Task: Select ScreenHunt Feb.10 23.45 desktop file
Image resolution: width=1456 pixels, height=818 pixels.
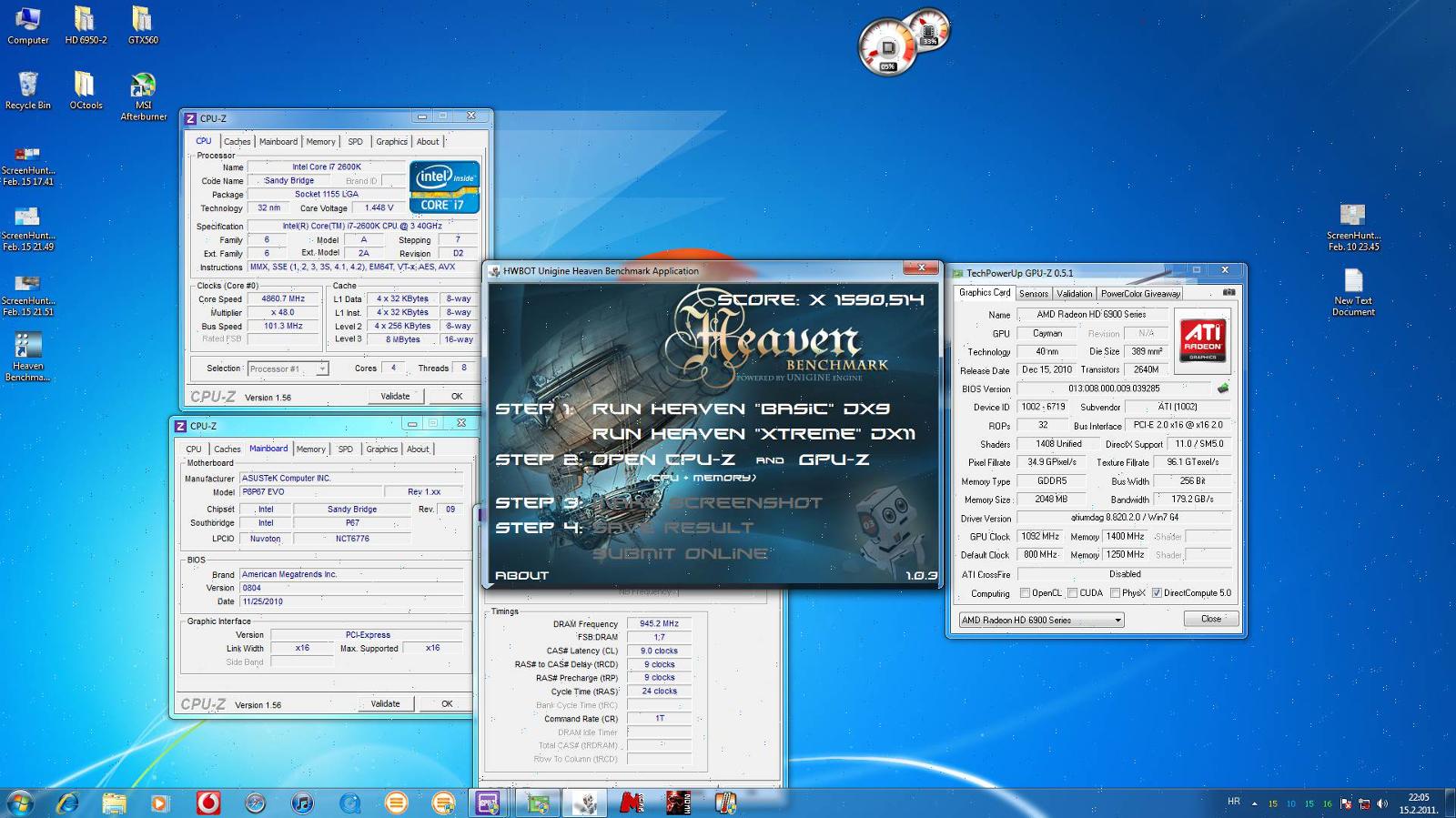Action: tap(1353, 227)
